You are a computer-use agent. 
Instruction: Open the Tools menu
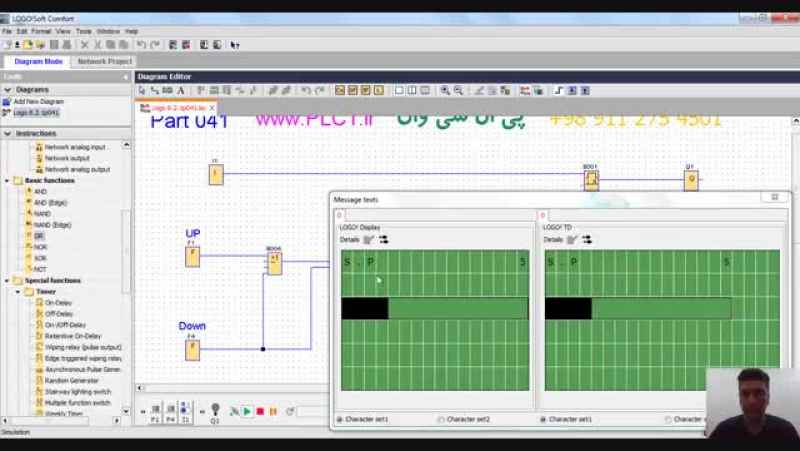point(84,31)
